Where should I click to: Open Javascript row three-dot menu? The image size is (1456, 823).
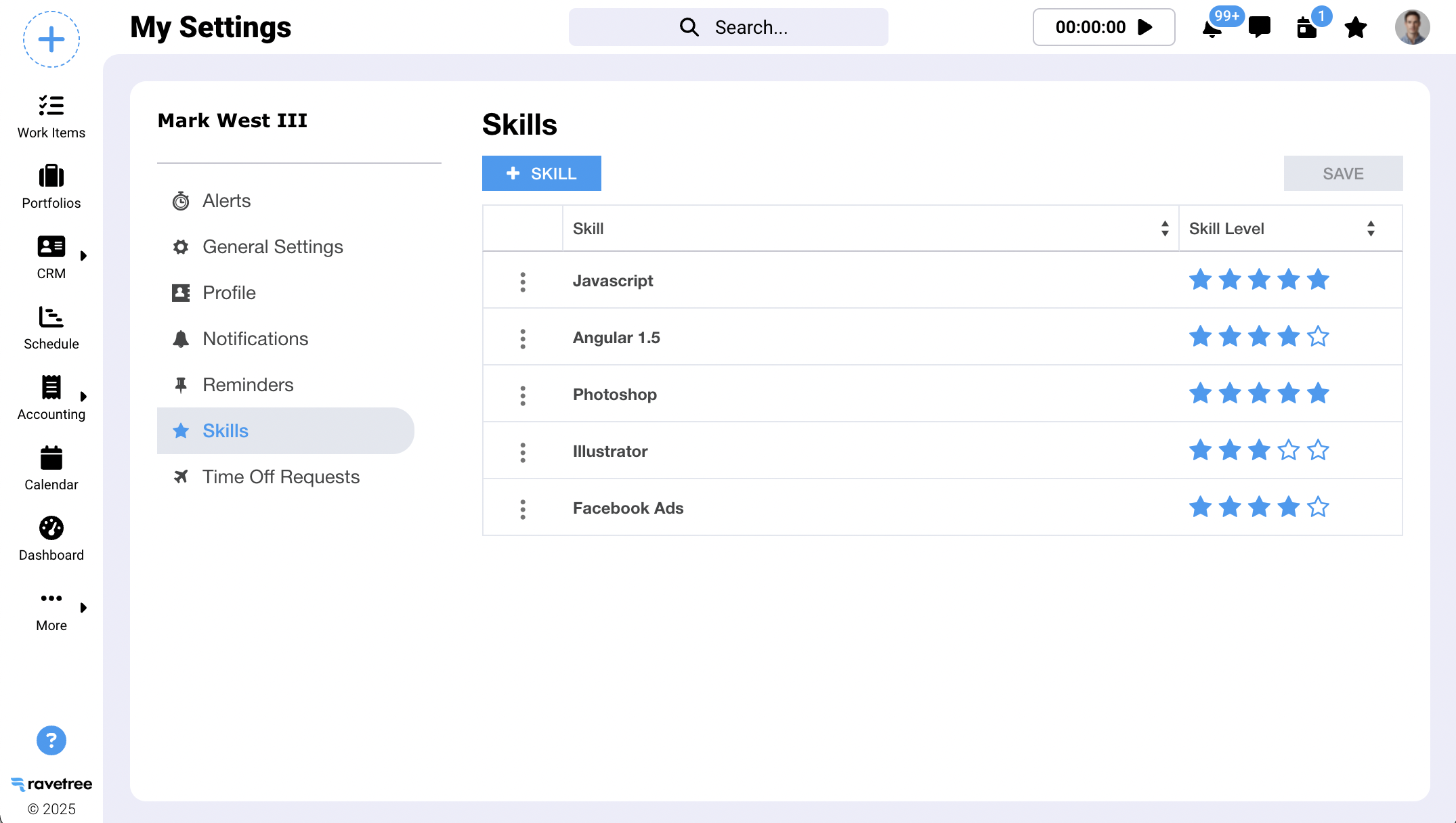tap(523, 282)
